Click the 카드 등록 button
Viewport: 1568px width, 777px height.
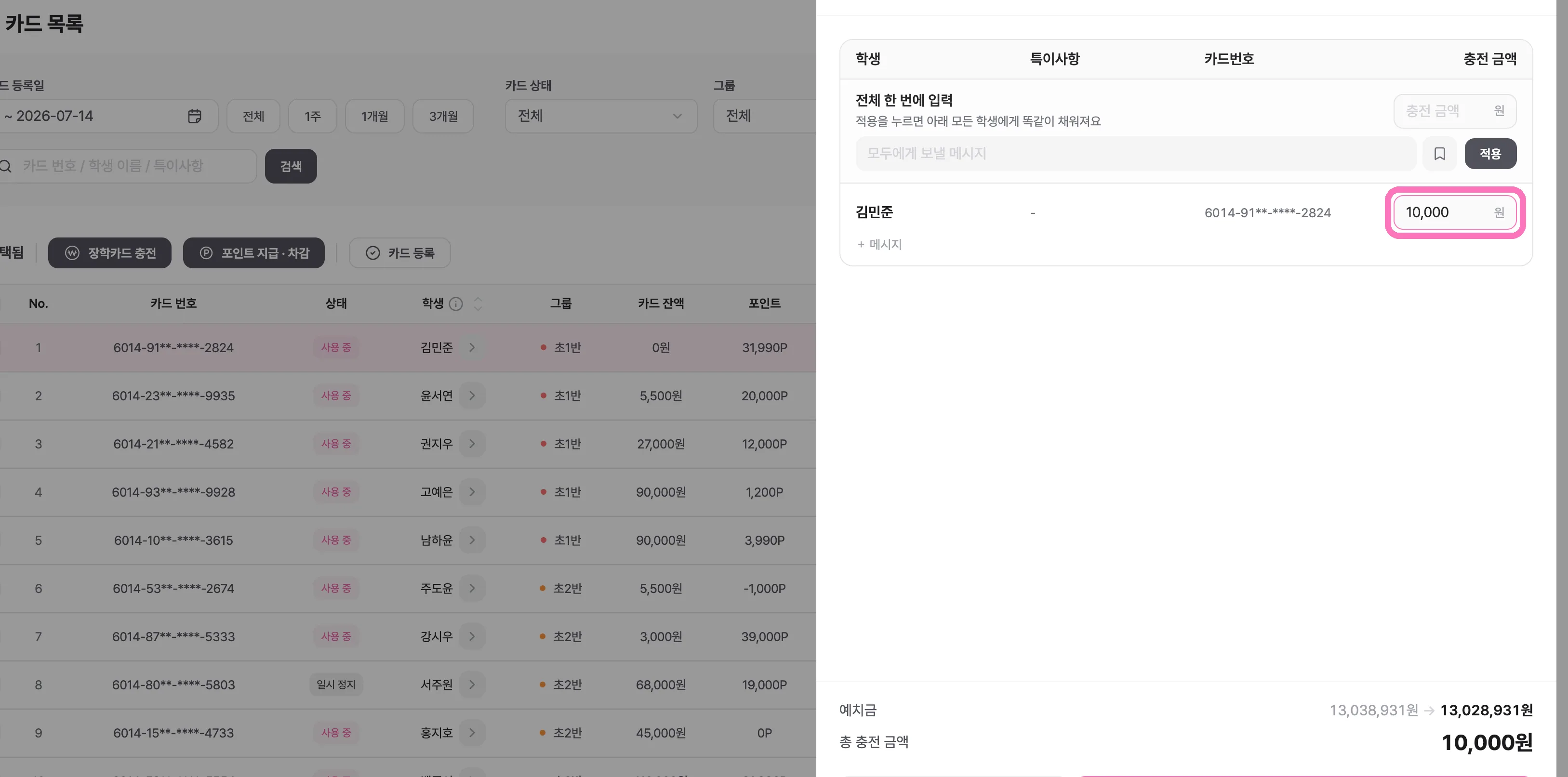(x=400, y=253)
